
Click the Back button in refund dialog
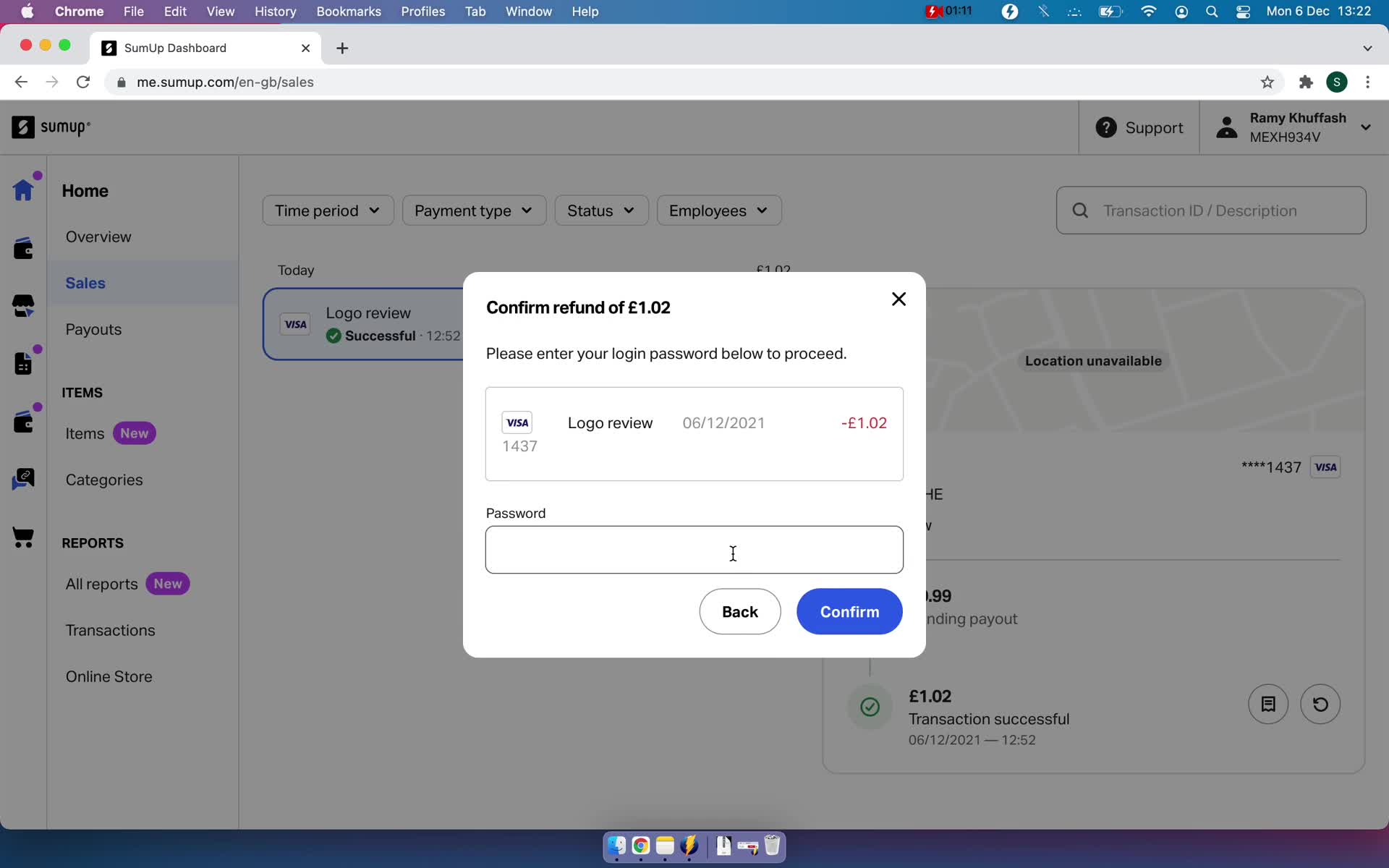740,611
